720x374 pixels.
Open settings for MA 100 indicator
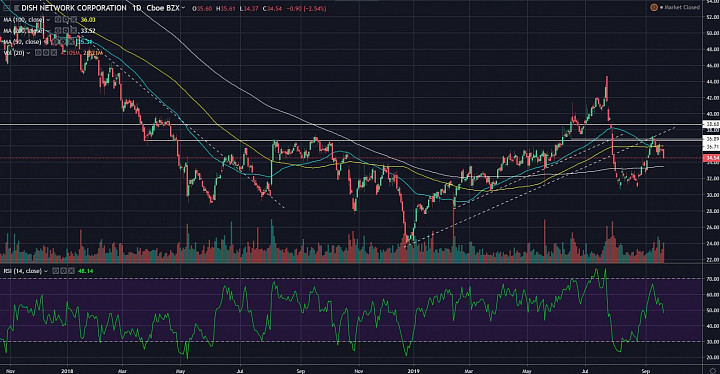click(x=66, y=20)
